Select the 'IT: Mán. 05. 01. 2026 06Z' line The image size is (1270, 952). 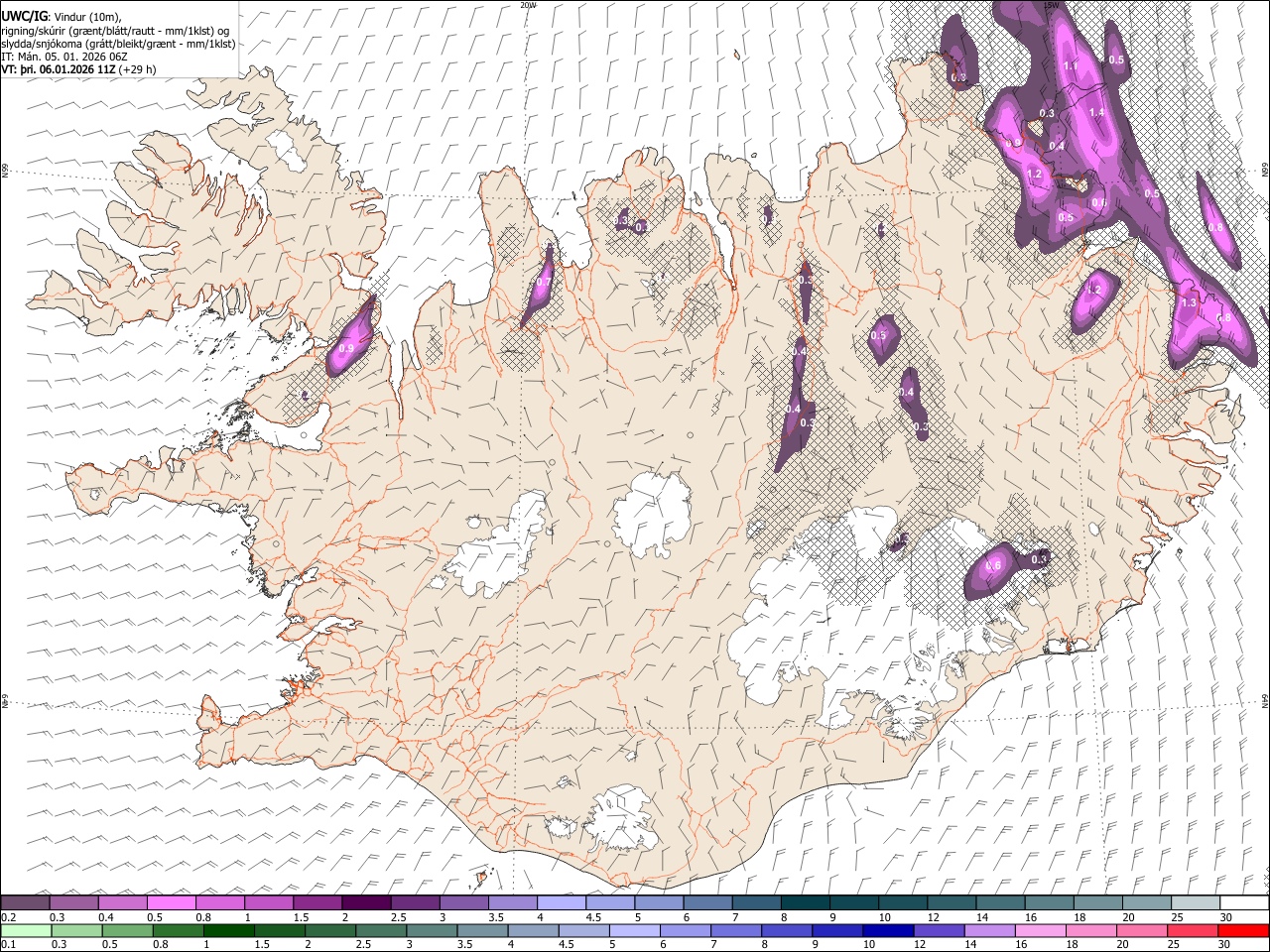pyautogui.click(x=64, y=58)
